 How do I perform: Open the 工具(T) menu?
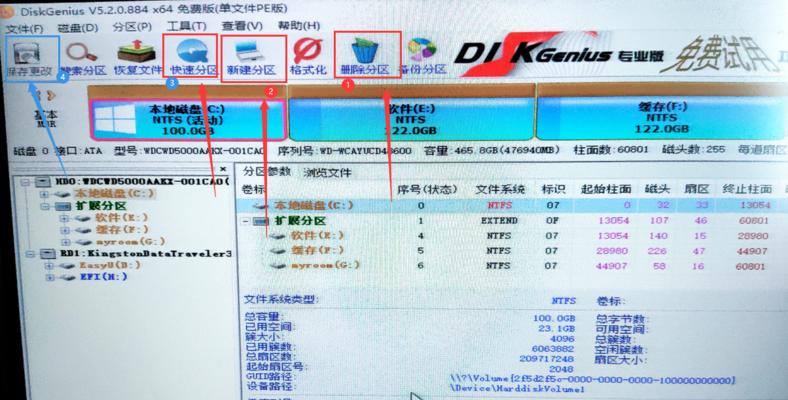click(186, 27)
